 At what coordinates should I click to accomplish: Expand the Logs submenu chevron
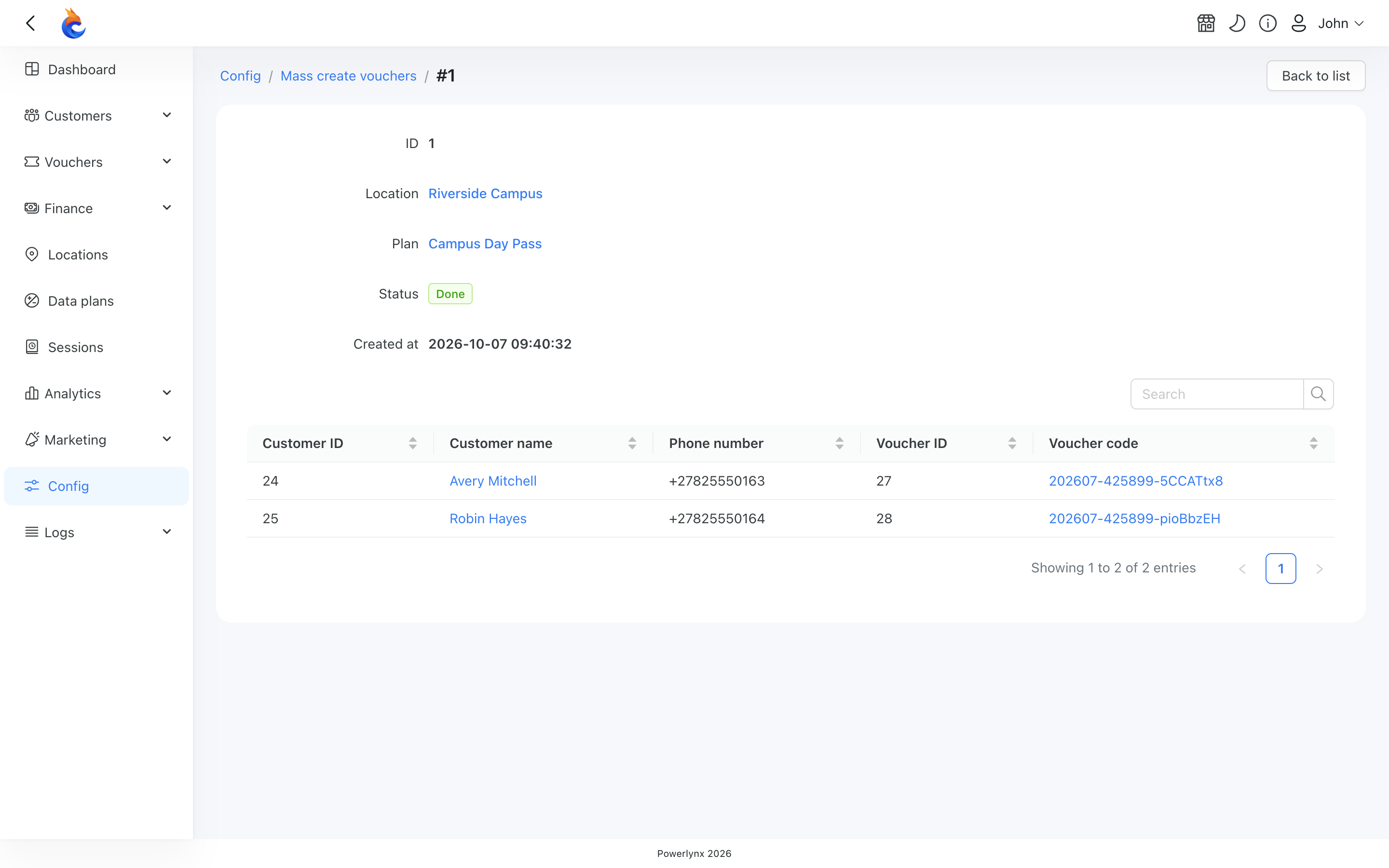167,532
